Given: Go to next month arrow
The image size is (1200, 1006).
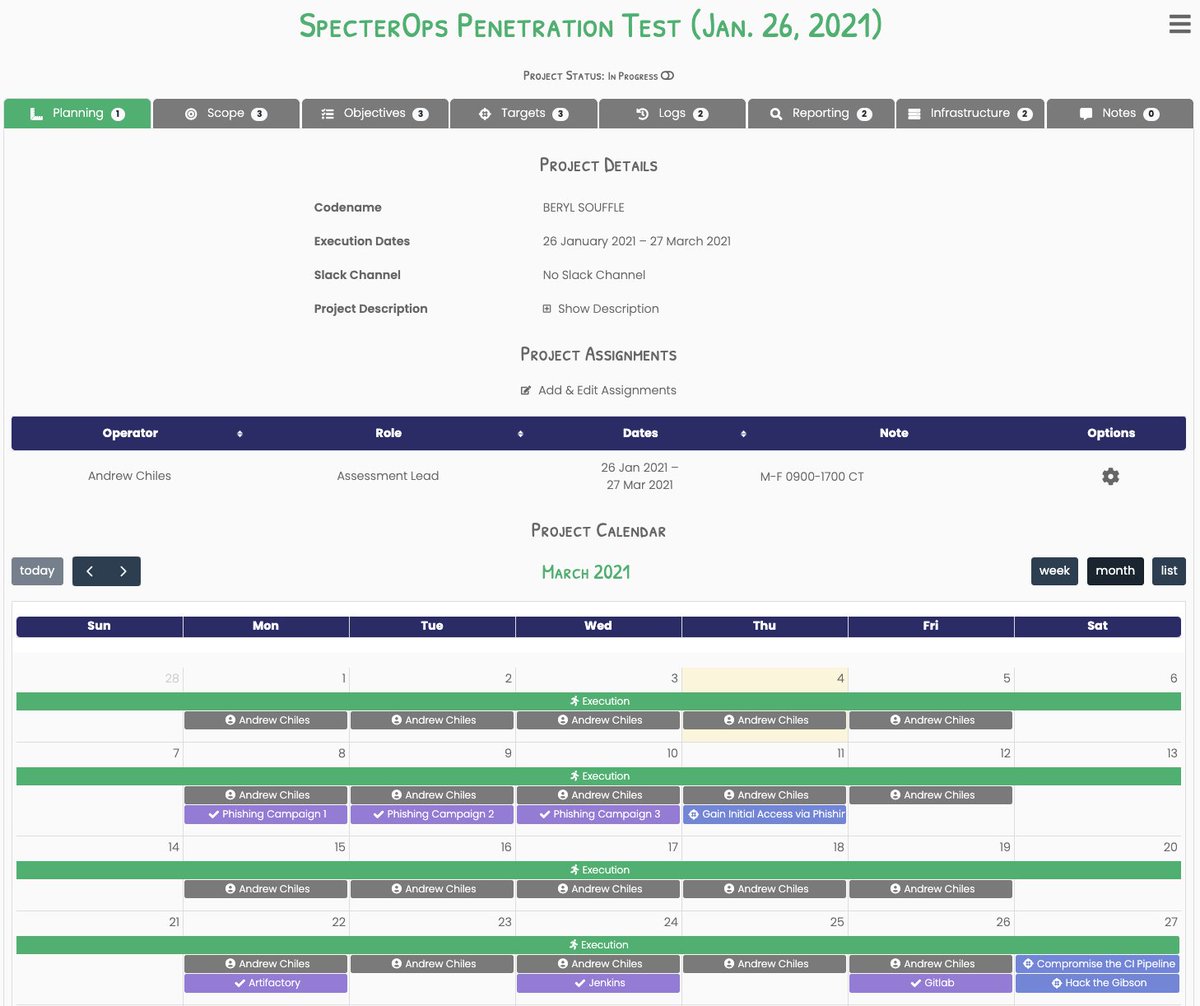Looking at the screenshot, I should click(123, 571).
